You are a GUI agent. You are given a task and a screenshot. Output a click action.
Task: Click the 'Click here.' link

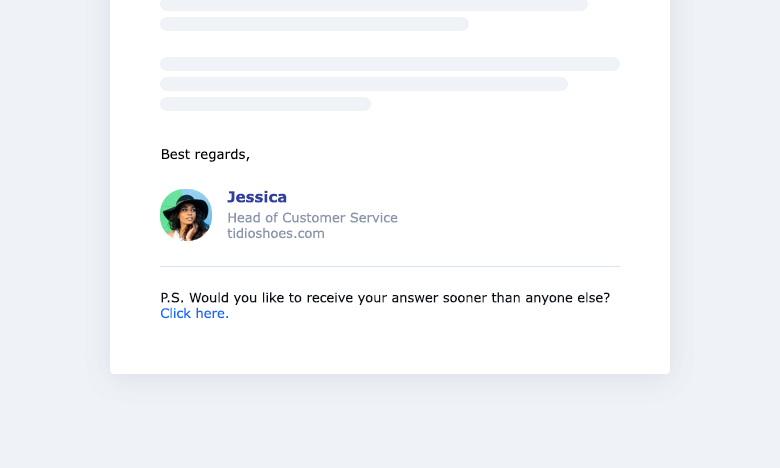[195, 313]
